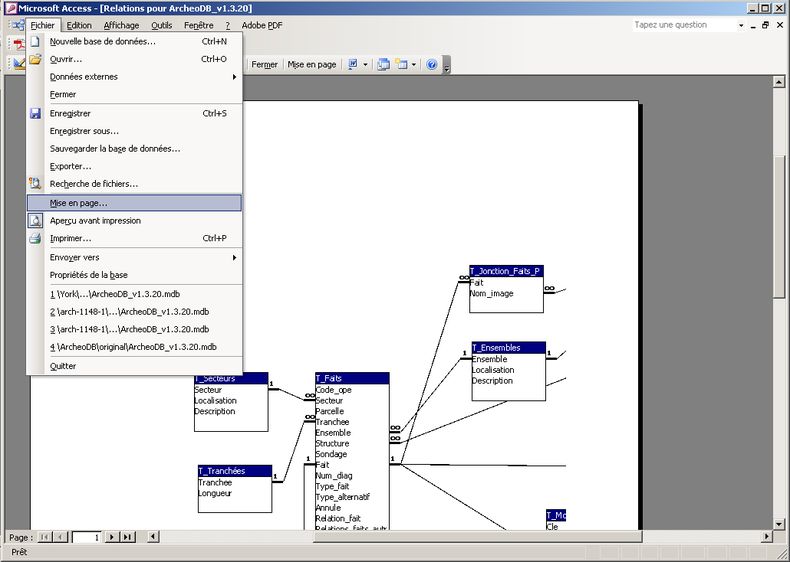Open the Edition menu
The image size is (790, 562).
(x=79, y=25)
